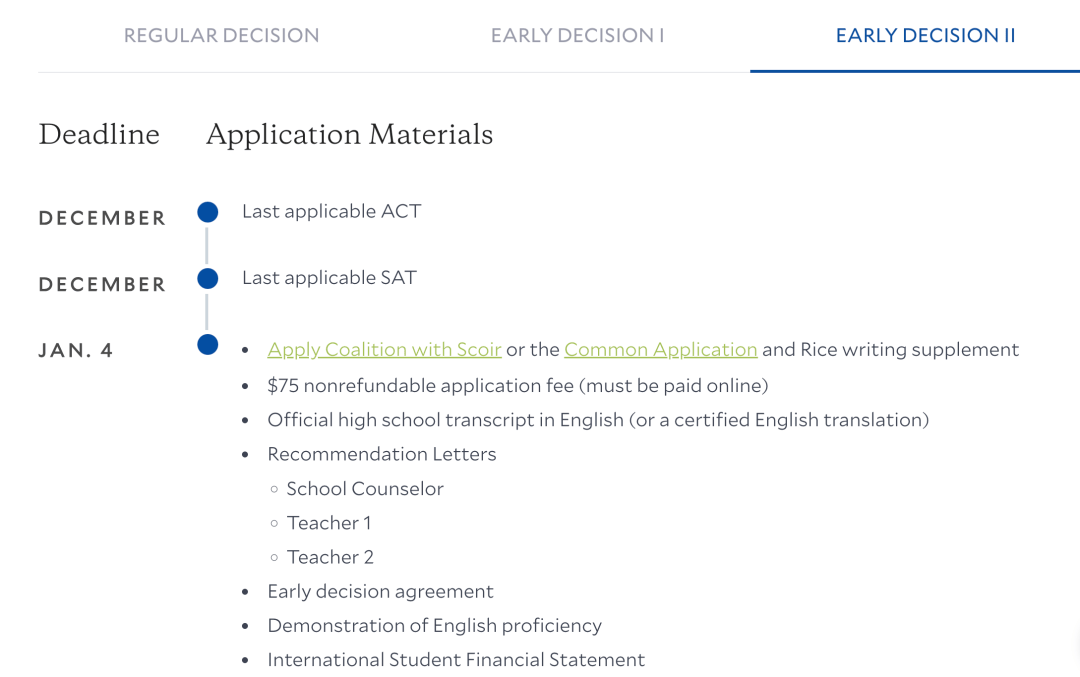Click the School Counselor sub-item
Viewport: 1080px width, 677px height.
pos(364,489)
